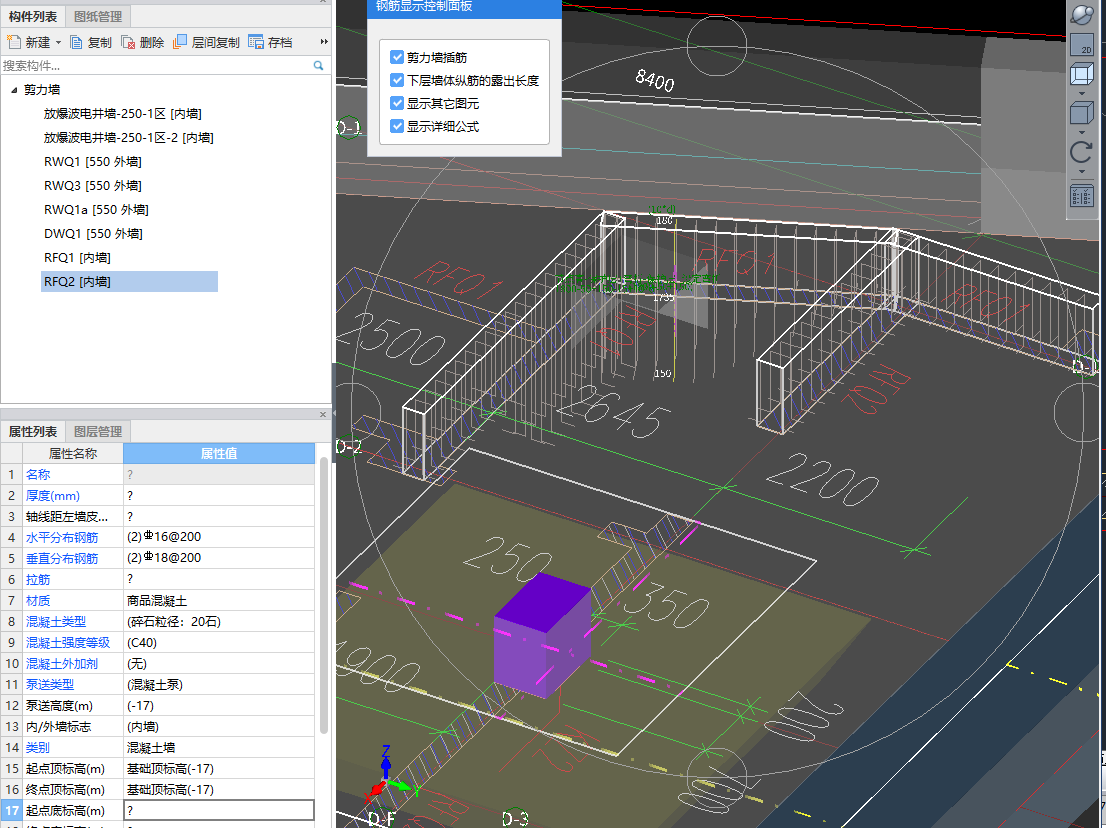
Task: Open the 新建 dropdown arrow
Action: tap(59, 43)
